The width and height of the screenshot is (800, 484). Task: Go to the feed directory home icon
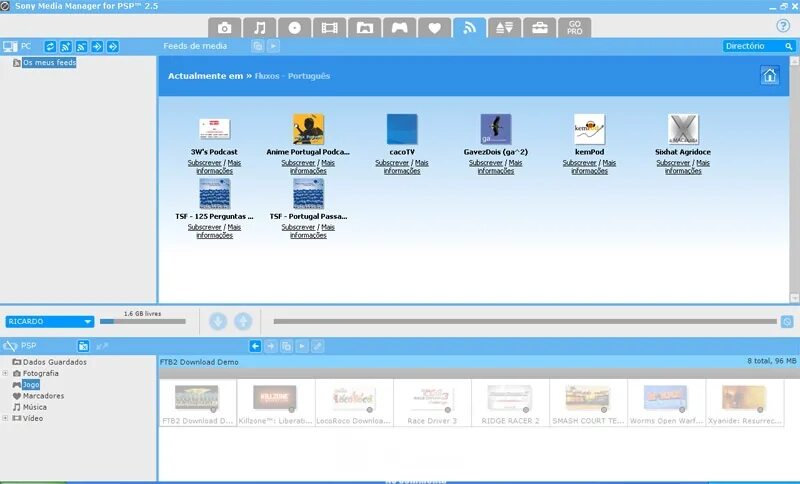click(x=769, y=75)
